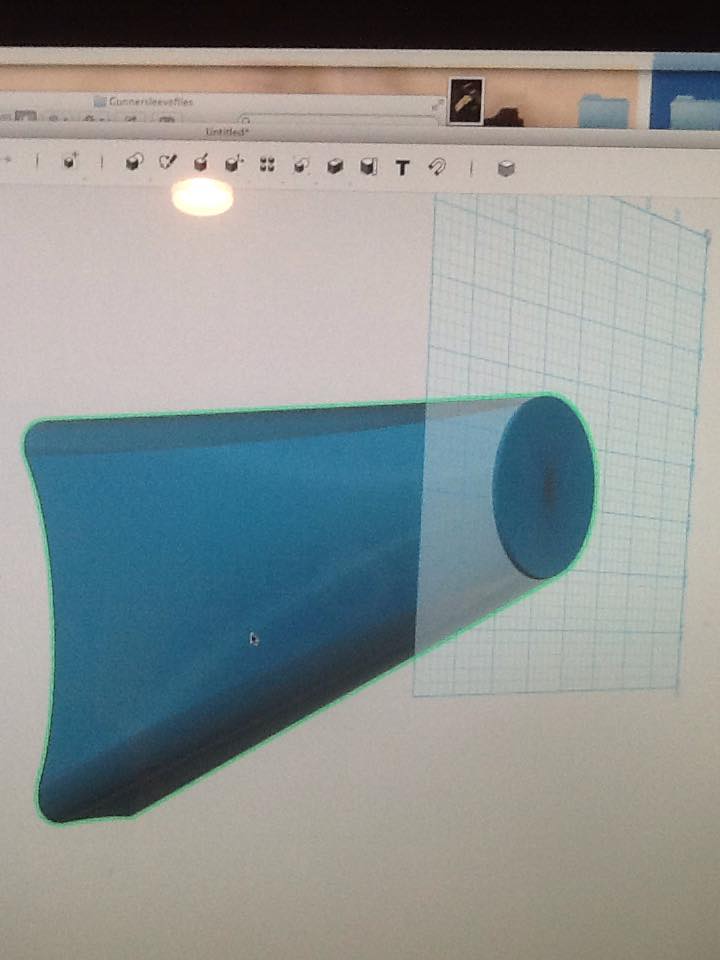Open the image thumbnail on the desktop
This screenshot has height=960, width=720.
click(x=466, y=100)
